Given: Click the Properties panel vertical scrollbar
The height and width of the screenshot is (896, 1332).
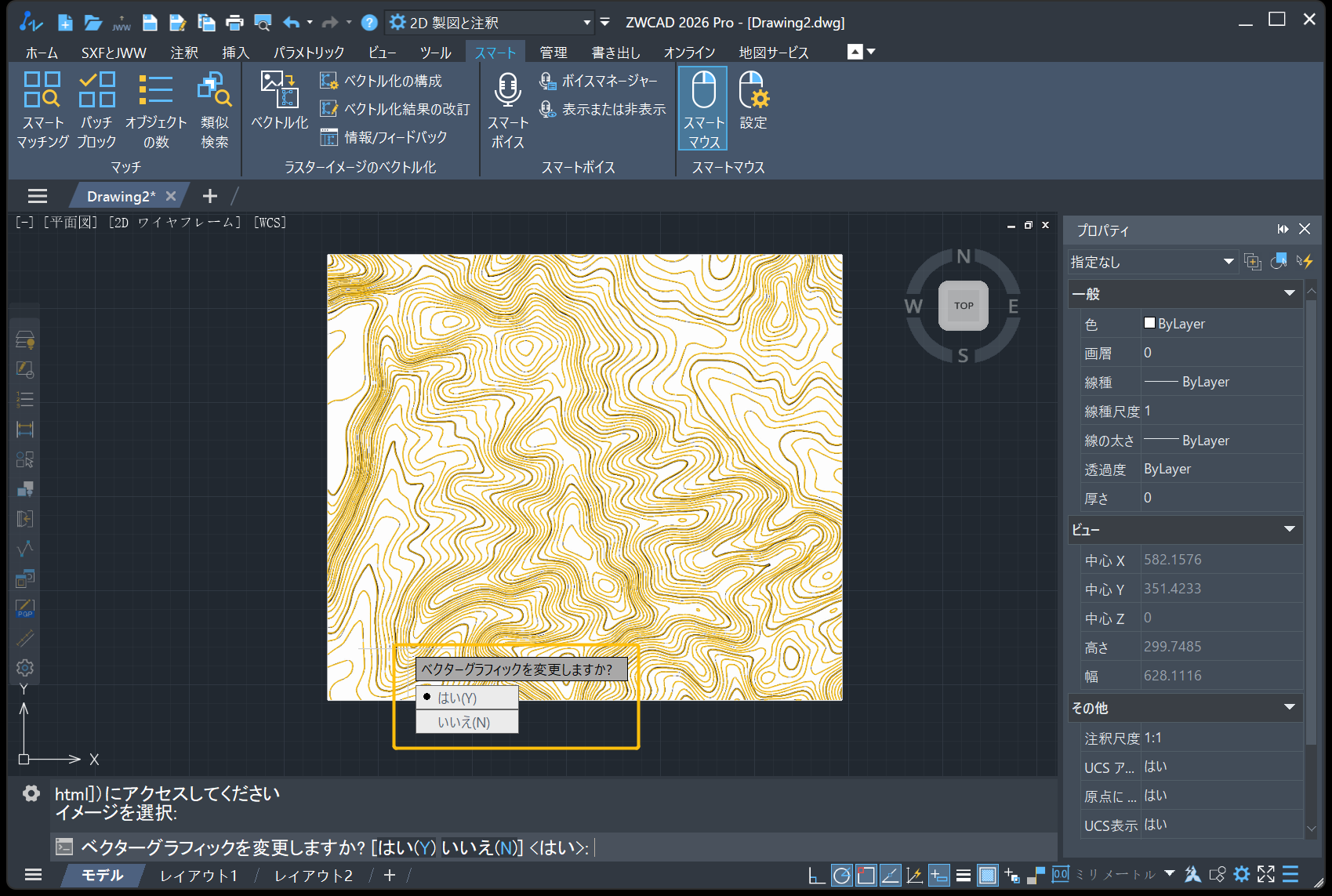Looking at the screenshot, I should [1311, 521].
